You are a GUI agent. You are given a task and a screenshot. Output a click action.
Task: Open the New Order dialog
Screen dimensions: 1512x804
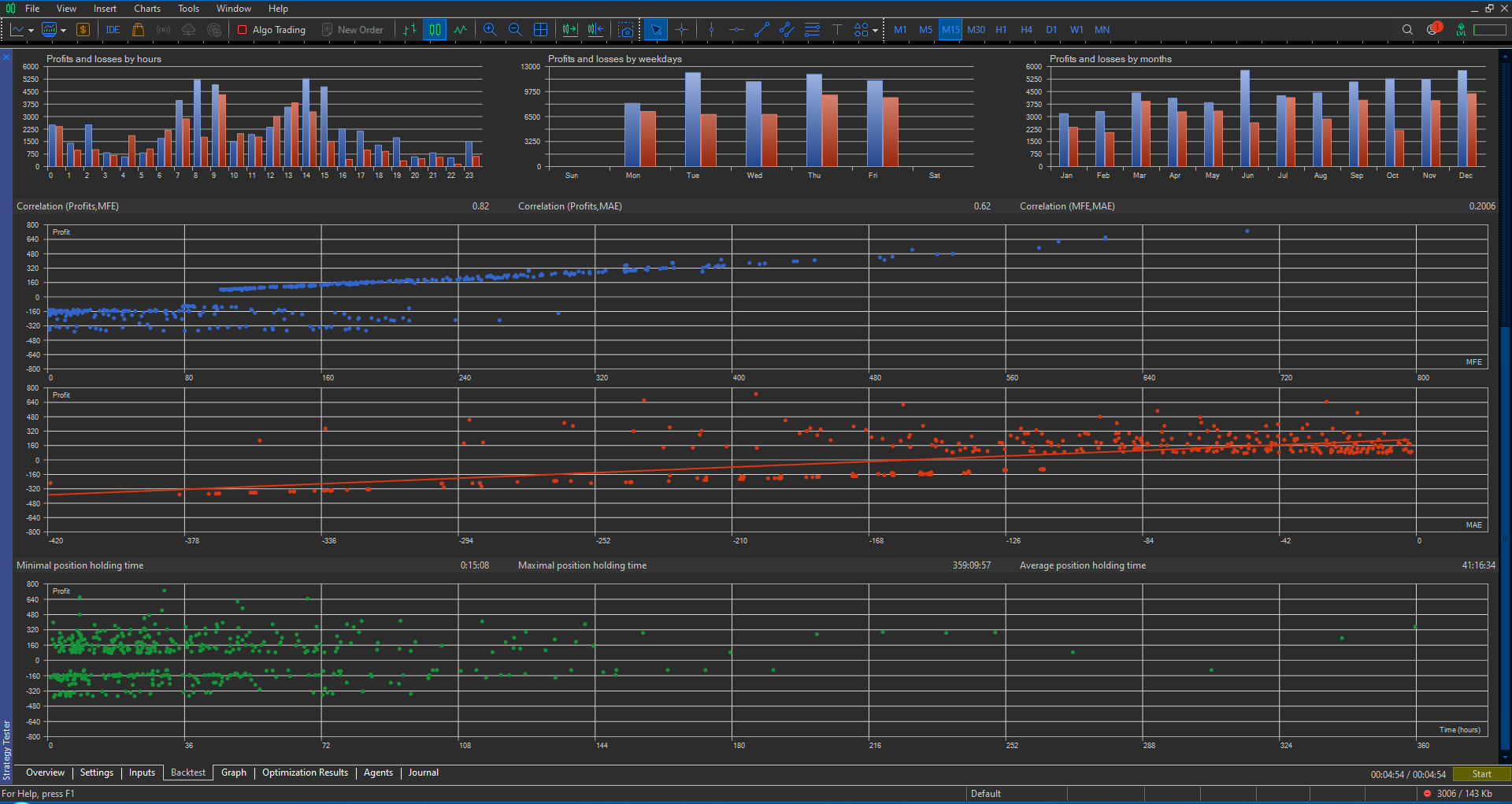coord(354,29)
